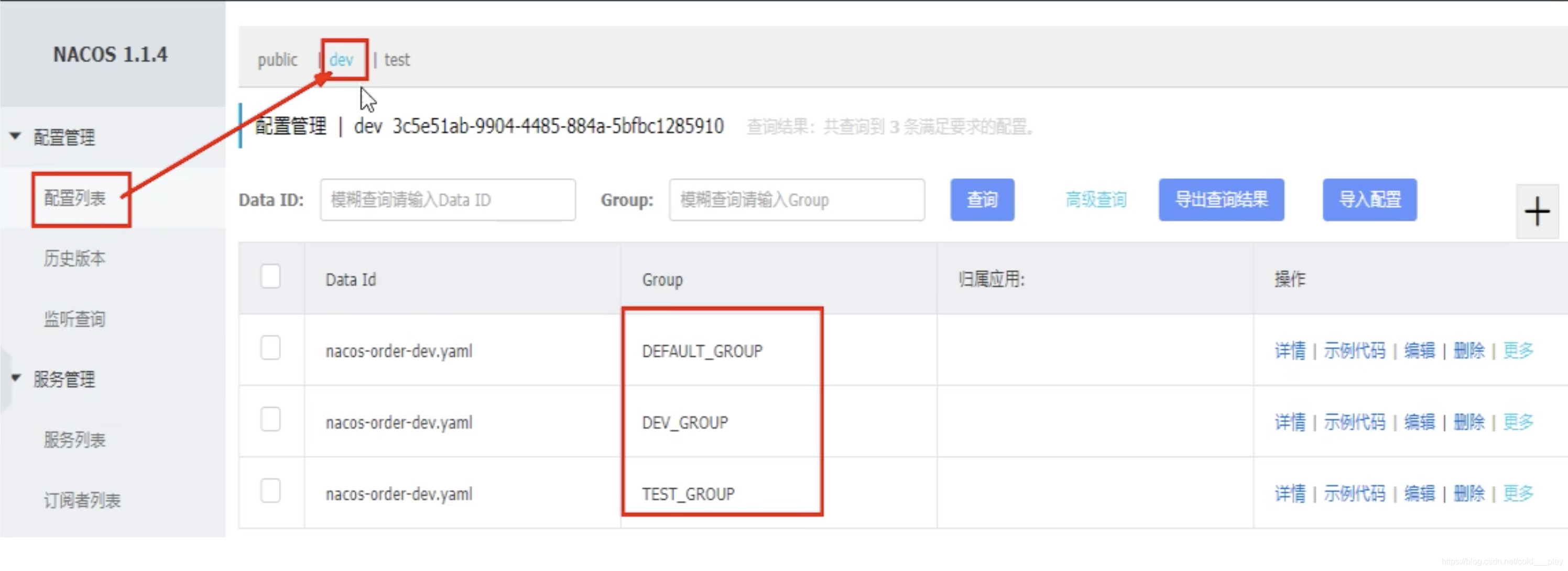1568x571 pixels.
Task: Open 监听查询 in the sidebar
Action: (x=75, y=319)
